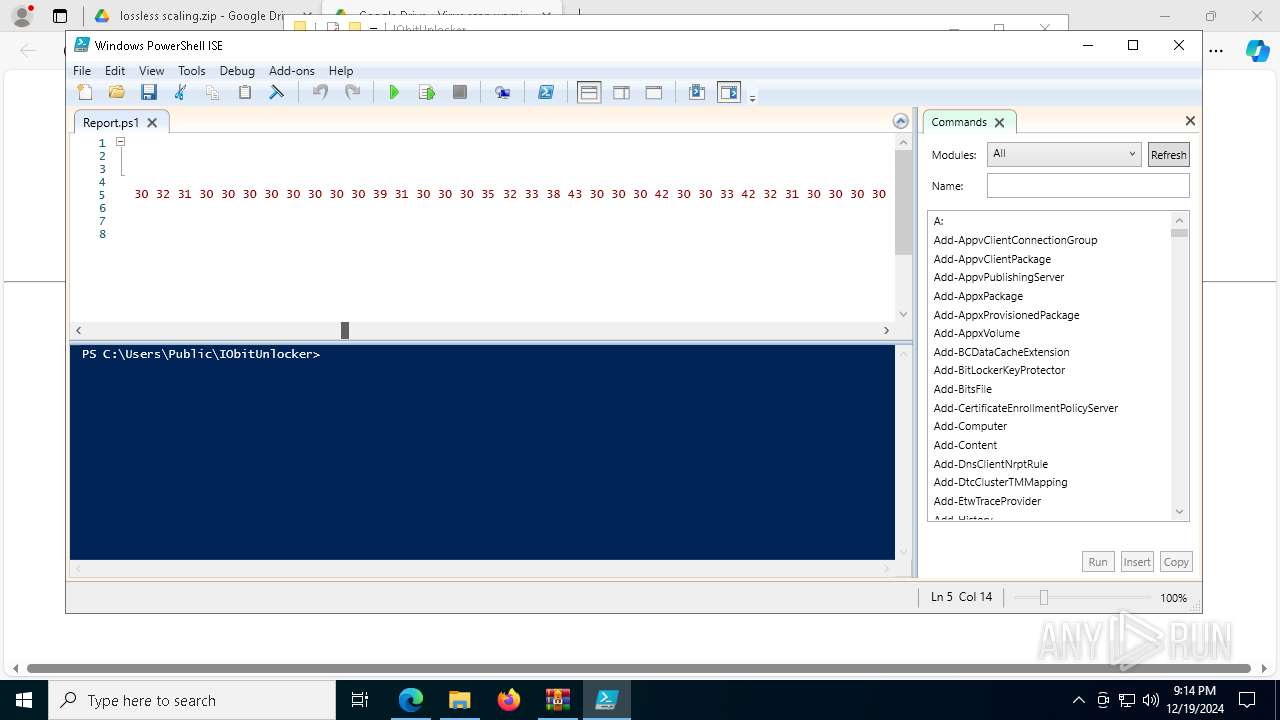
Task: Open Firefox from taskbar
Action: [x=509, y=700]
